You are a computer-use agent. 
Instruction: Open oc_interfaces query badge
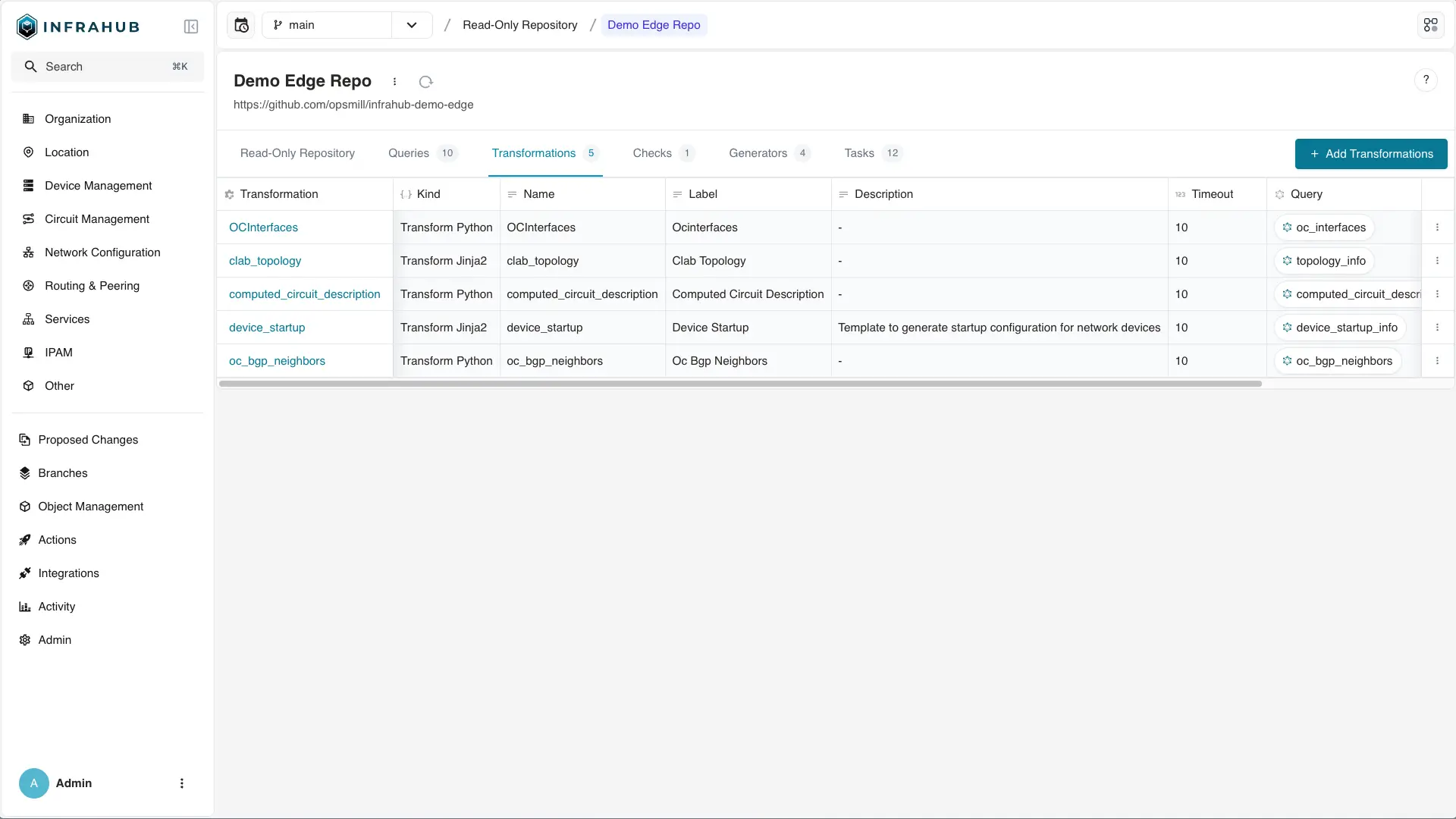(x=1324, y=227)
